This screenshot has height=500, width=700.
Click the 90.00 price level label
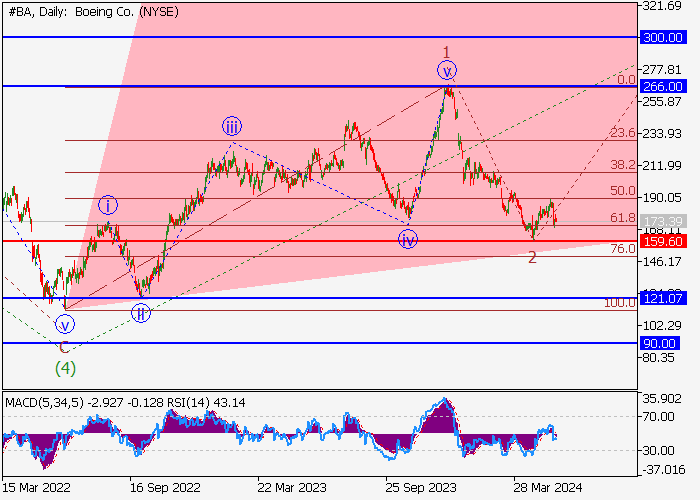click(659, 343)
